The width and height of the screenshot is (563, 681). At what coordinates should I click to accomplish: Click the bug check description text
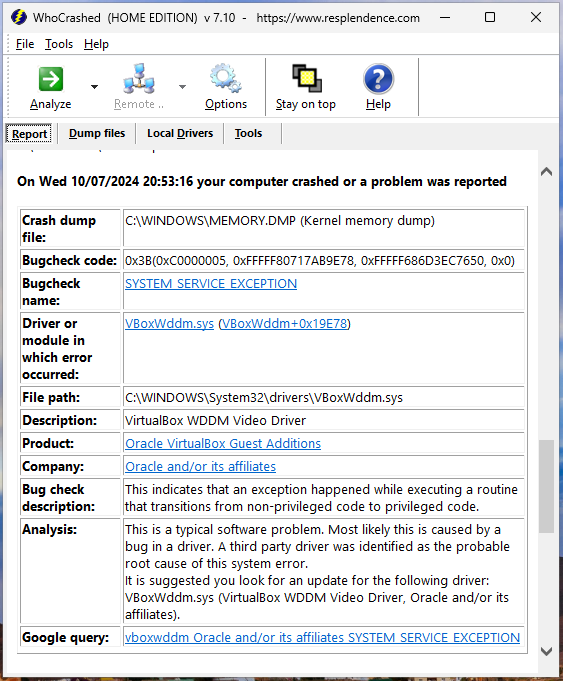pyautogui.click(x=321, y=498)
